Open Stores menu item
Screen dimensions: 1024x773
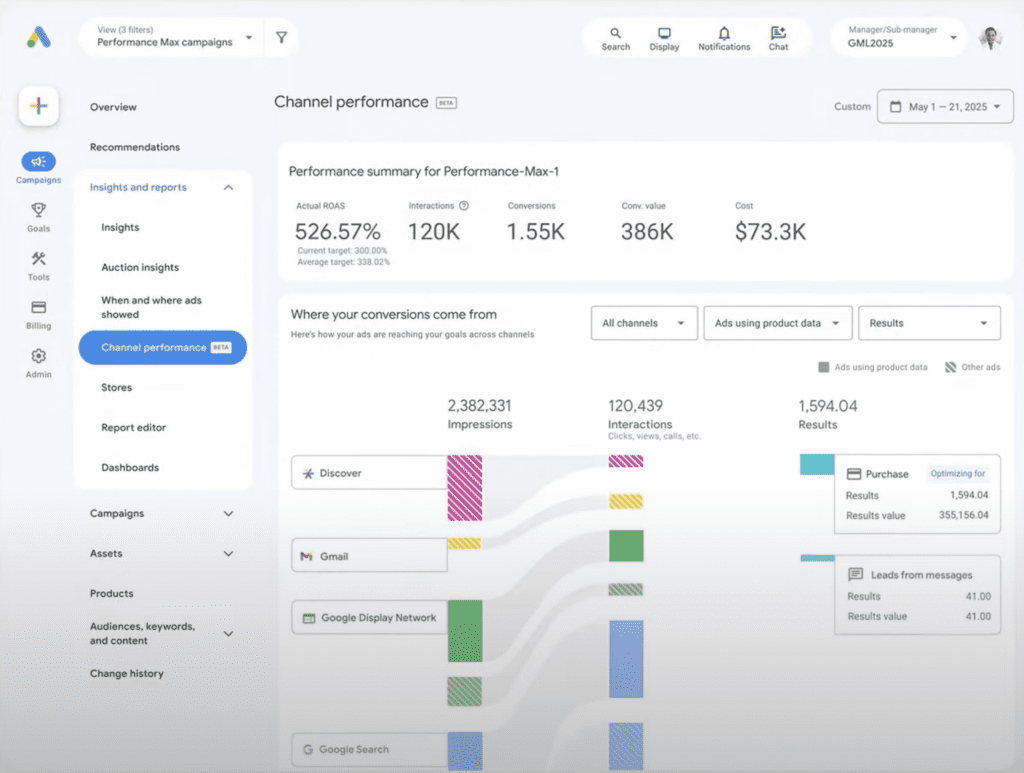(x=116, y=387)
